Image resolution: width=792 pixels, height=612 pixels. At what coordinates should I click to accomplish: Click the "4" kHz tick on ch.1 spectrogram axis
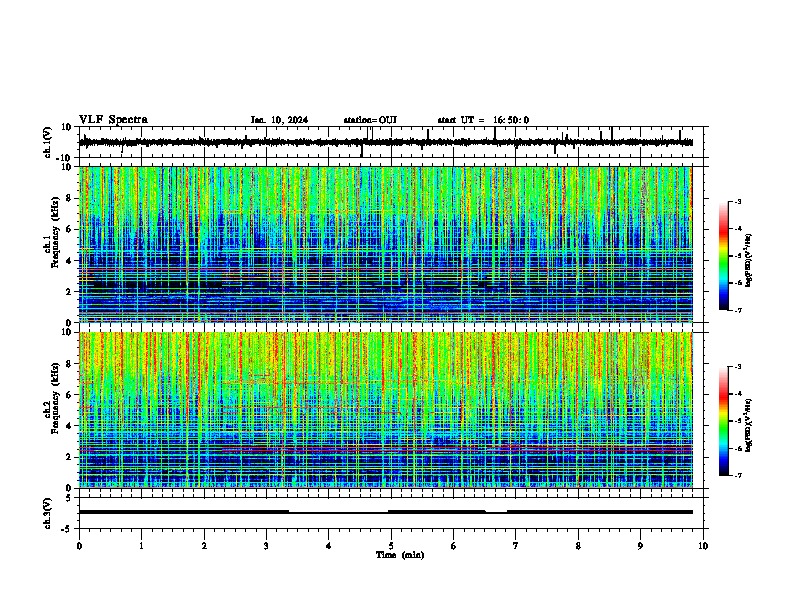tap(69, 261)
